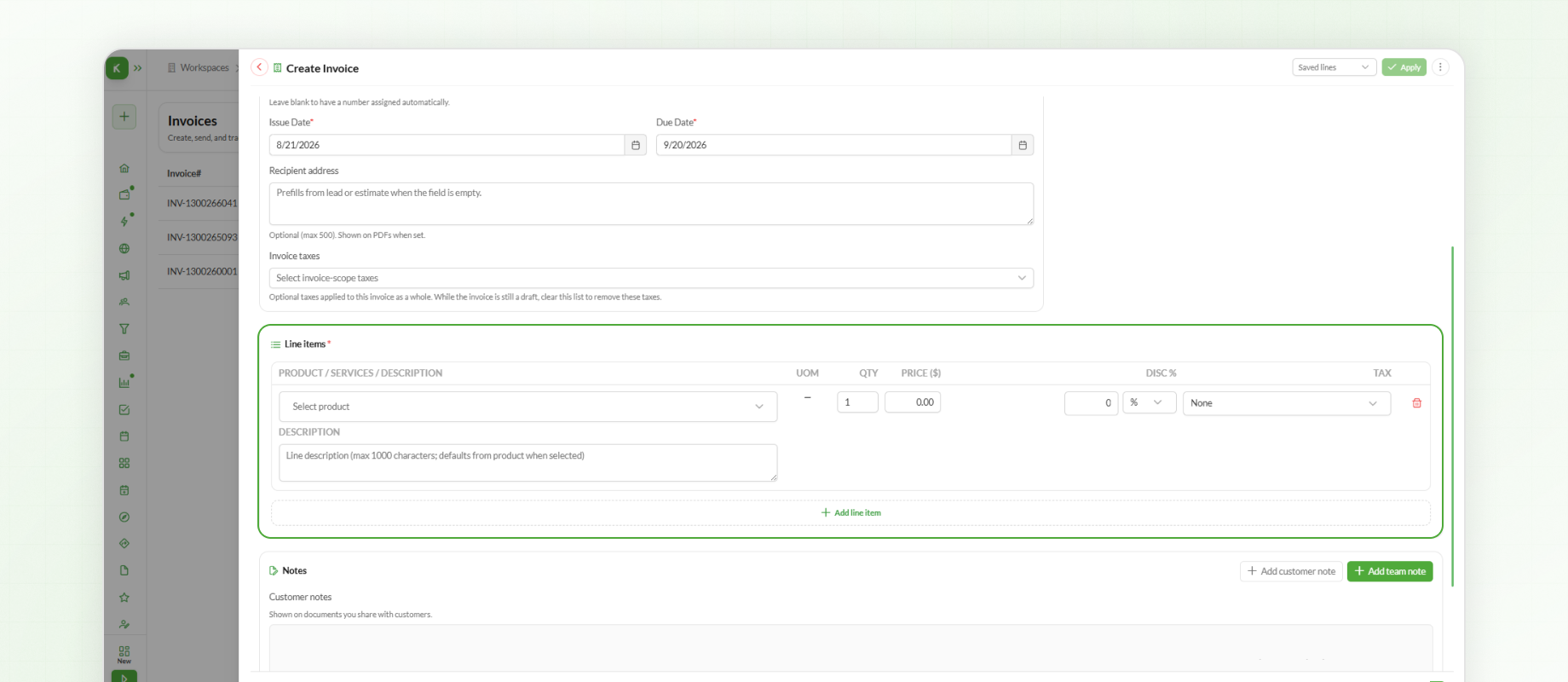The height and width of the screenshot is (682, 1568).
Task: Click the Notes section heading
Action: [x=294, y=570]
